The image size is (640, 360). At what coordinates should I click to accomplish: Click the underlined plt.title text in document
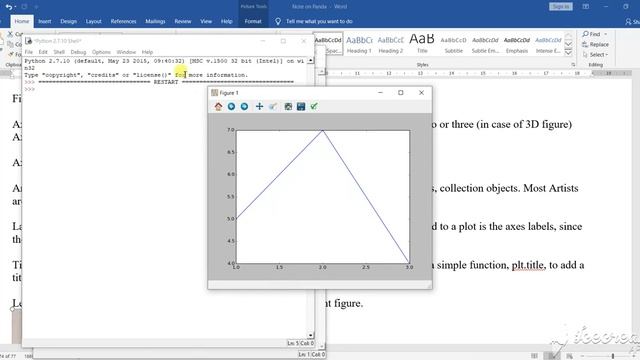tap(528, 265)
